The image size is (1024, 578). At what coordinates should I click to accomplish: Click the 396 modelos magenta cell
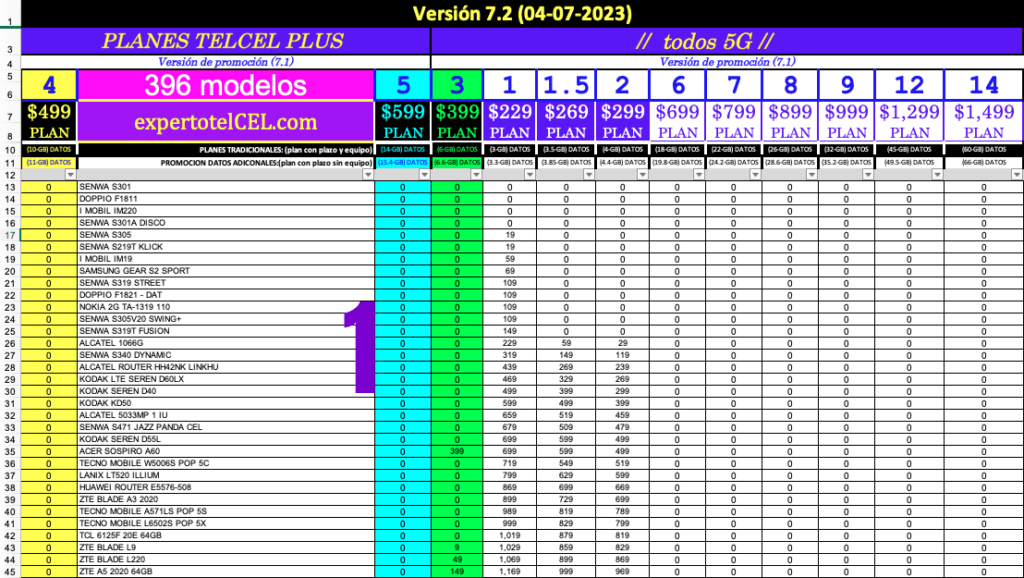(x=226, y=85)
